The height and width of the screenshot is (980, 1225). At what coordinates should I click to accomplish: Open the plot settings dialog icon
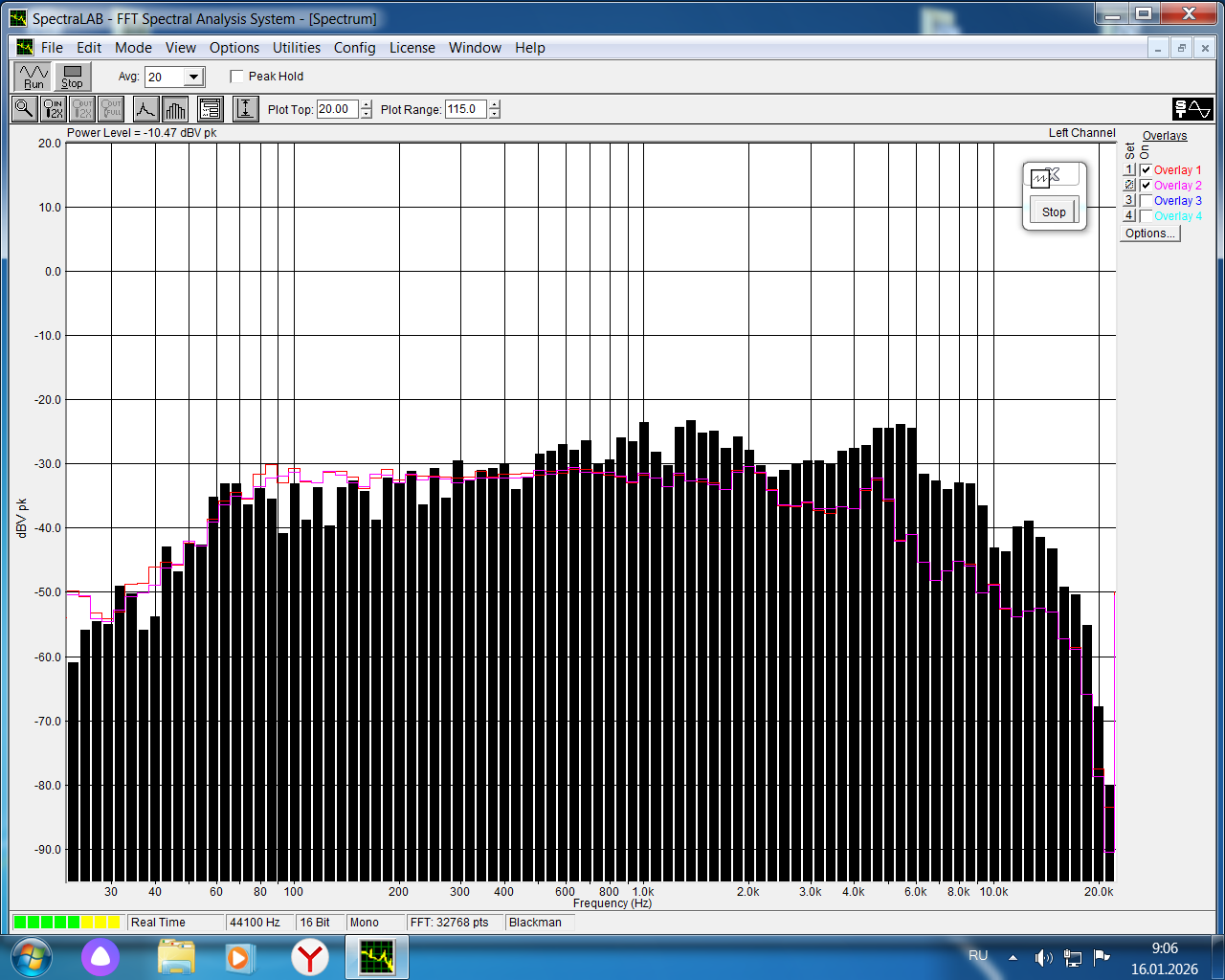(211, 109)
